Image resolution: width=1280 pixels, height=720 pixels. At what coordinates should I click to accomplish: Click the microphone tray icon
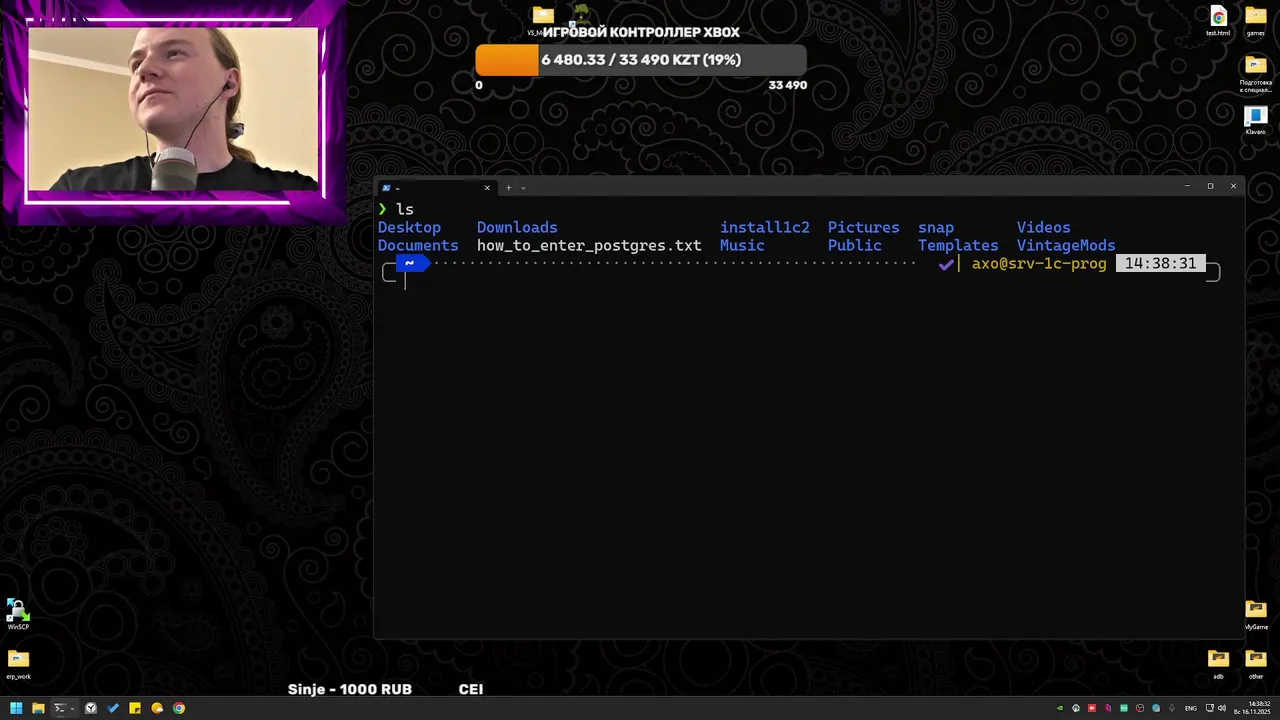tap(1172, 708)
